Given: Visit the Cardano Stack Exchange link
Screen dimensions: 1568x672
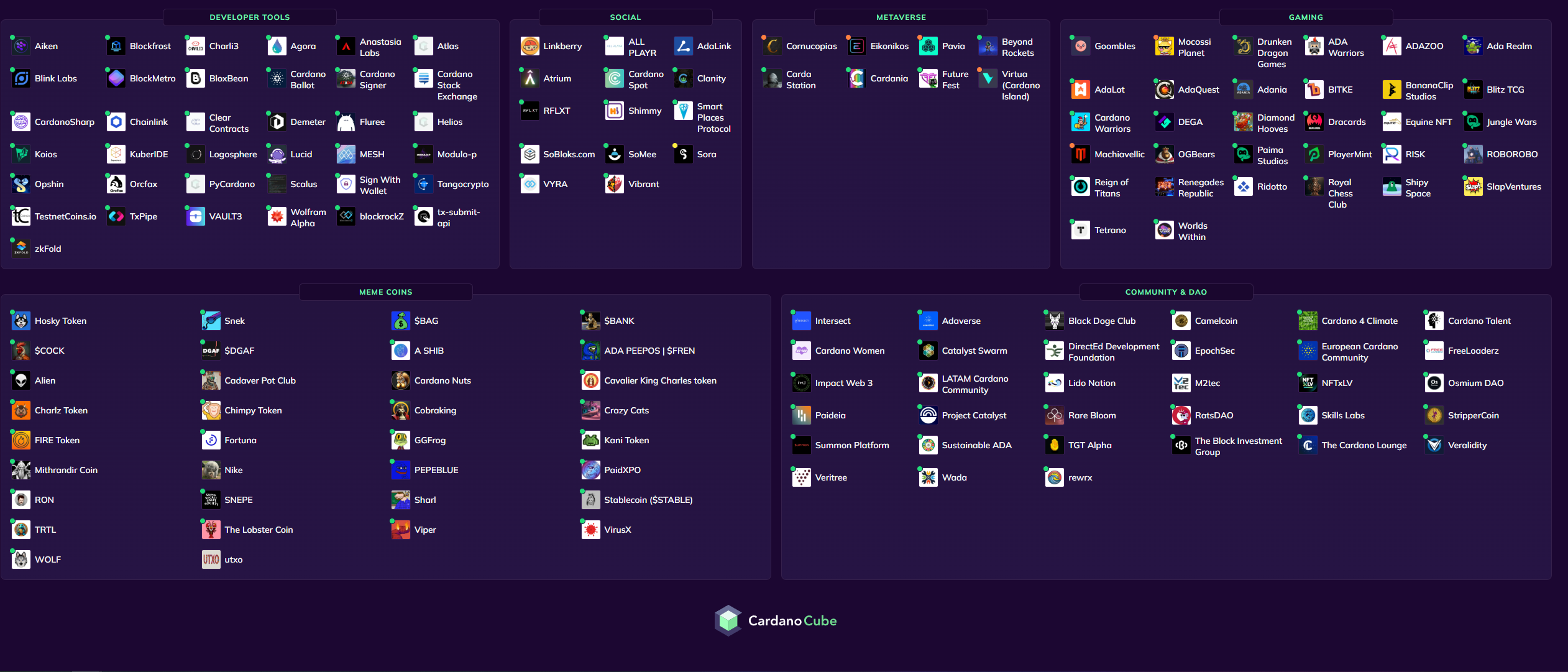Looking at the screenshot, I should click(457, 85).
